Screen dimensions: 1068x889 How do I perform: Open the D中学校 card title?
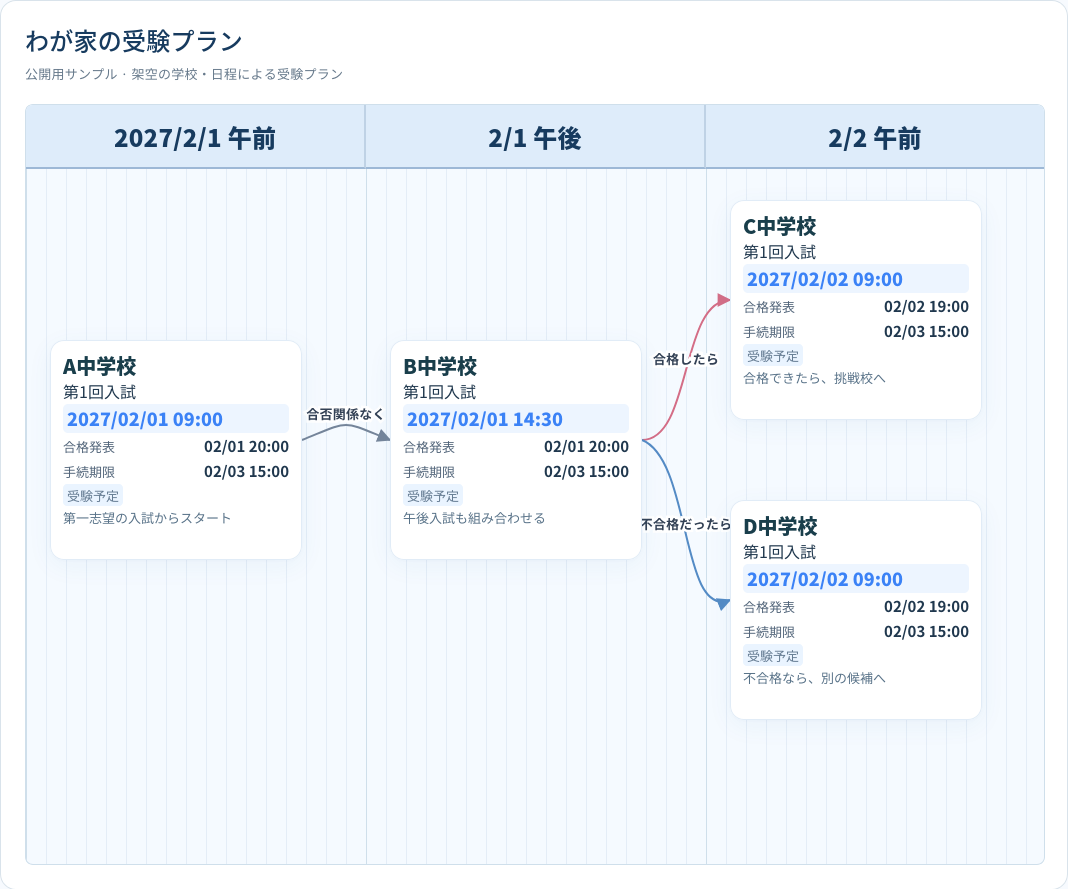click(780, 526)
